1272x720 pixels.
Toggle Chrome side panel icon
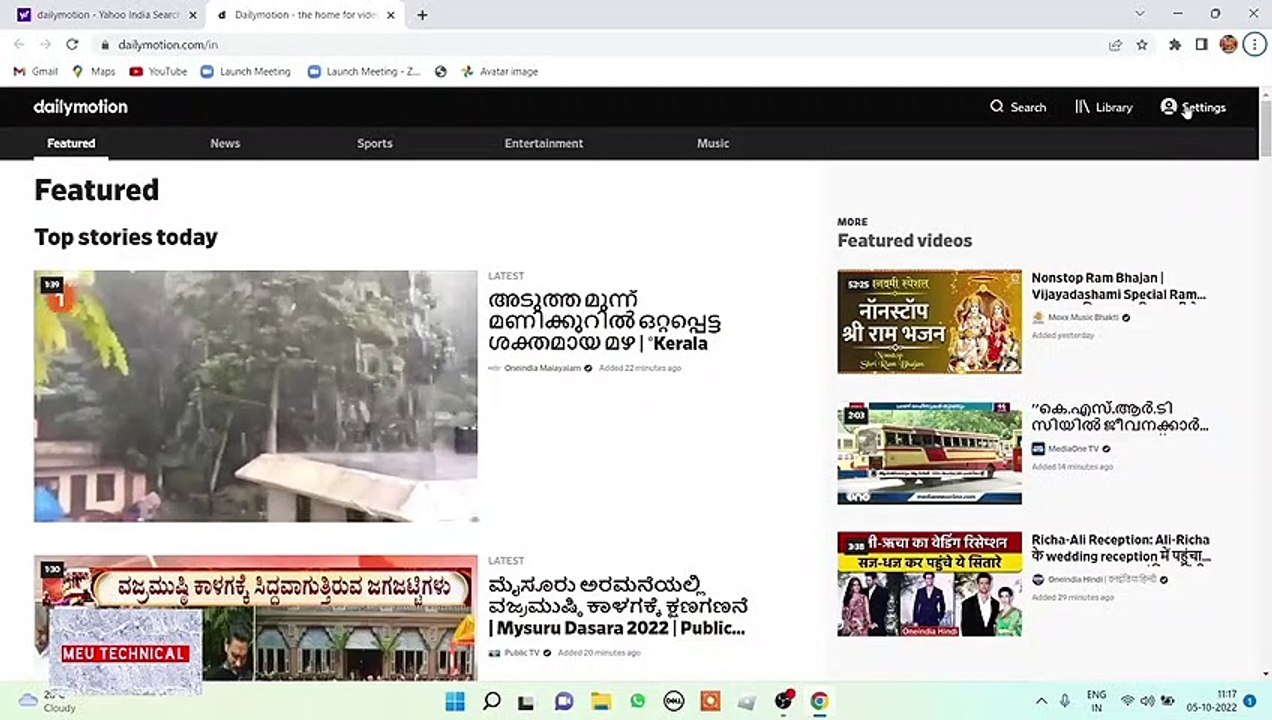pos(1202,45)
